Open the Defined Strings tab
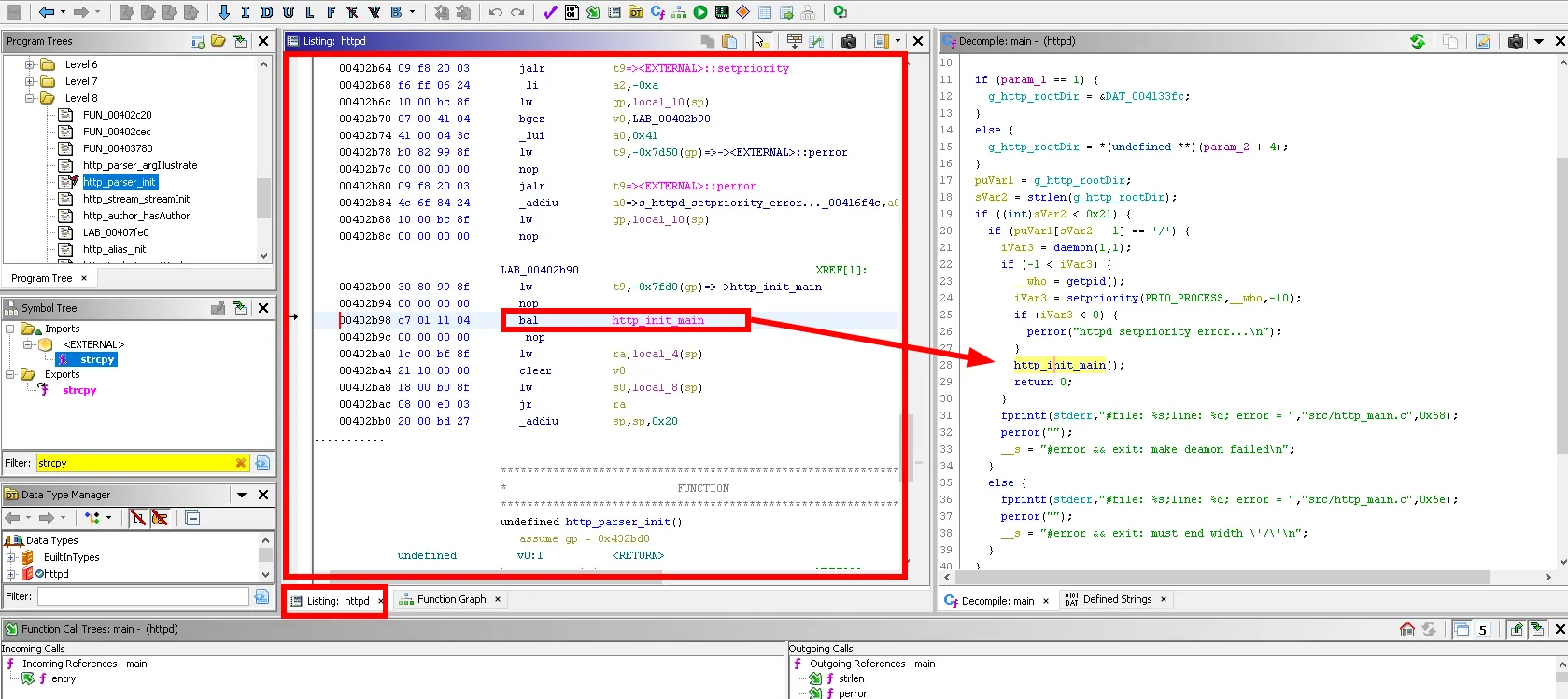The image size is (1568, 699). click(1116, 599)
